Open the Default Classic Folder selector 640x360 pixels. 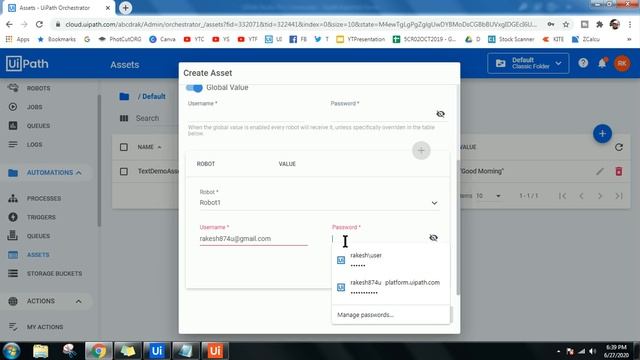pos(528,63)
